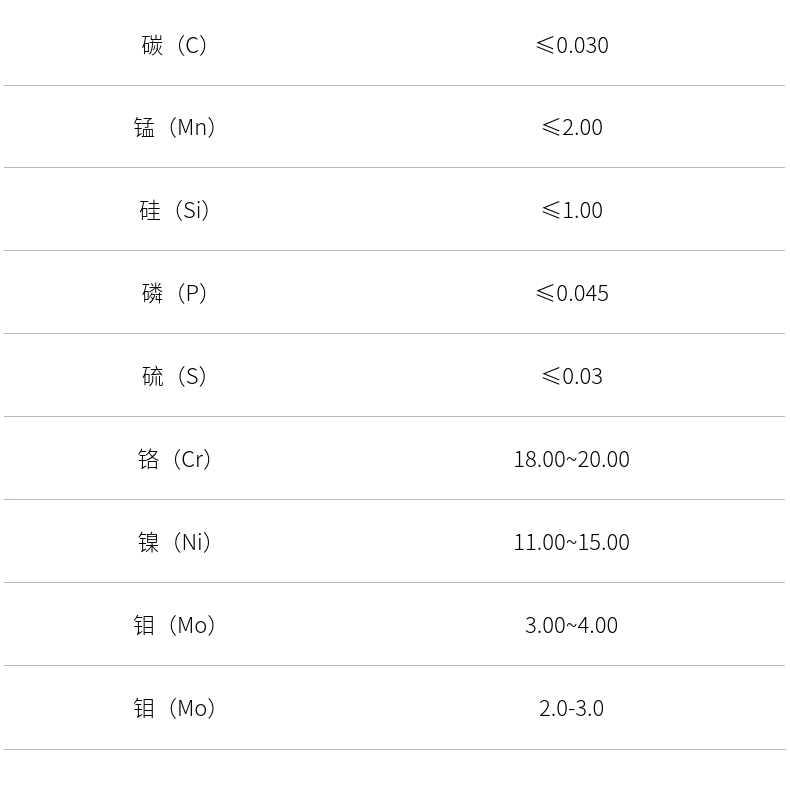Screen dimensions: 790x802
Task: Click the 锰 (Mn) element label
Action: [x=175, y=127]
